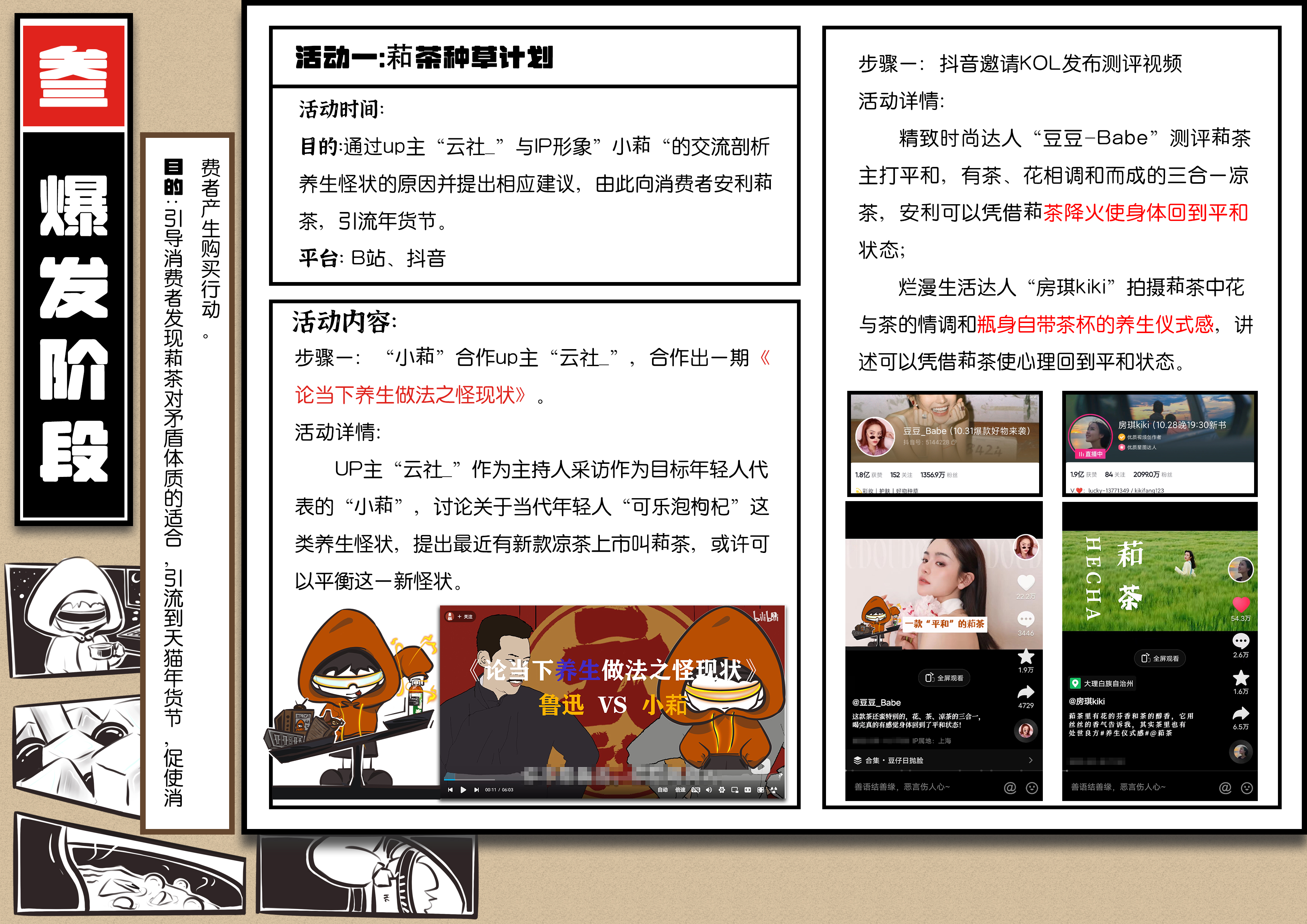Click 全屏观看 on 豆豆_Babe video

point(944,677)
